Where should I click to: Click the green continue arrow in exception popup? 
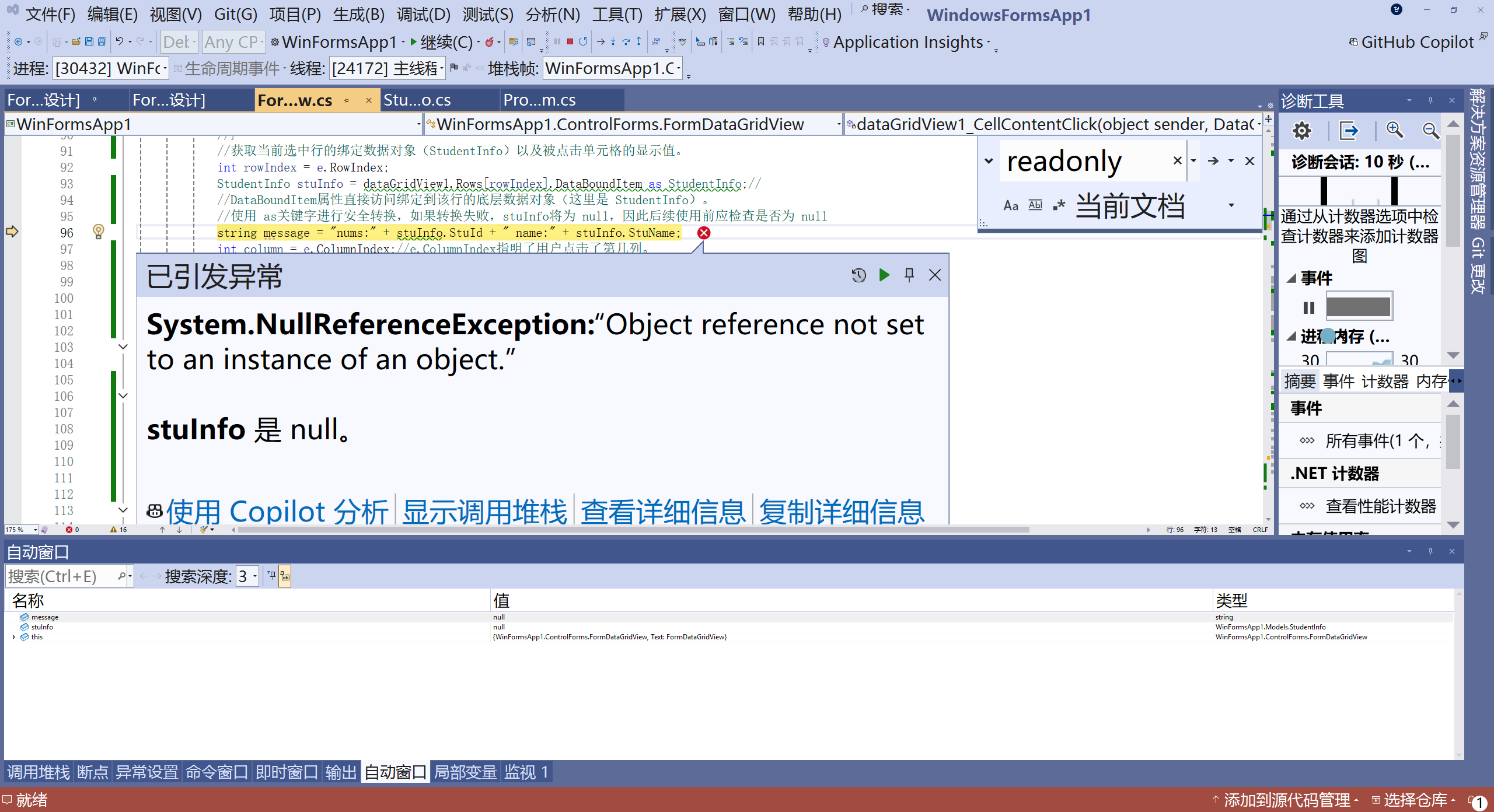(884, 275)
